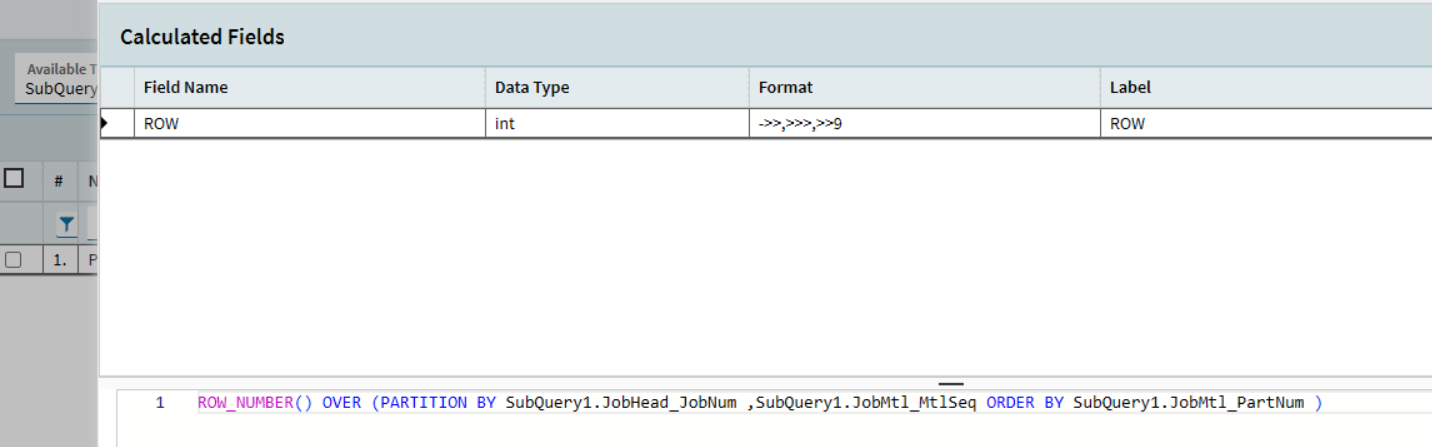Click the # column header
The image size is (1432, 447).
click(59, 181)
